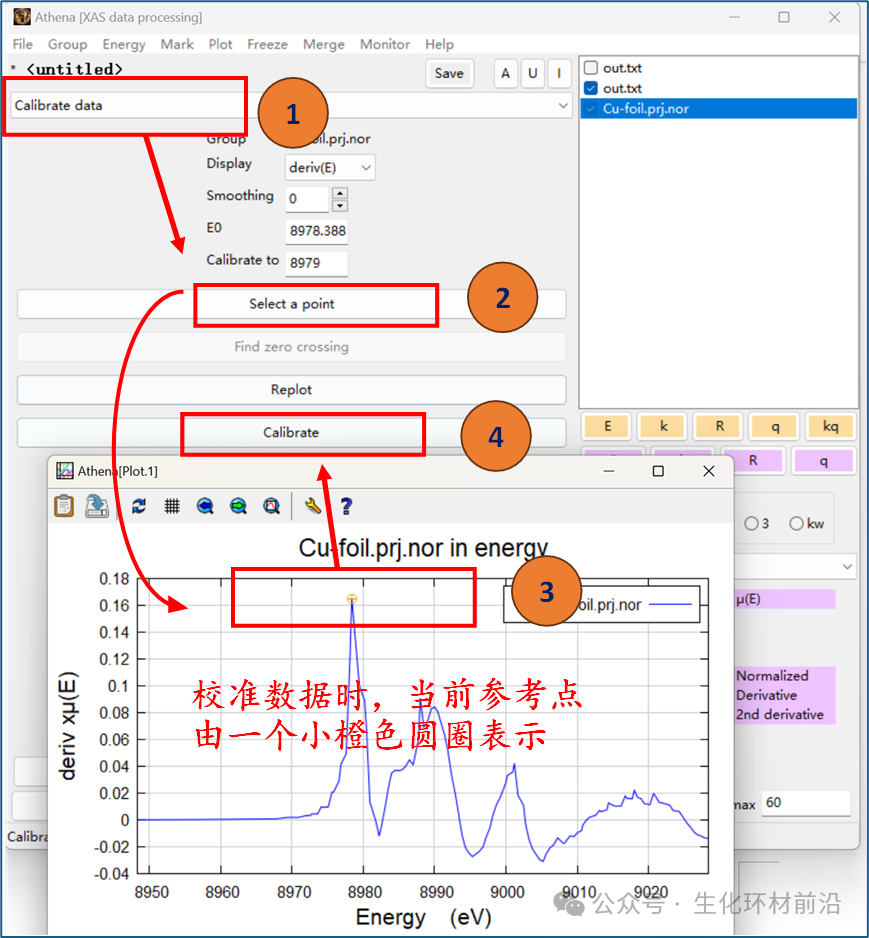The image size is (869, 938).
Task: Click the Calibrate button
Action: tap(292, 433)
